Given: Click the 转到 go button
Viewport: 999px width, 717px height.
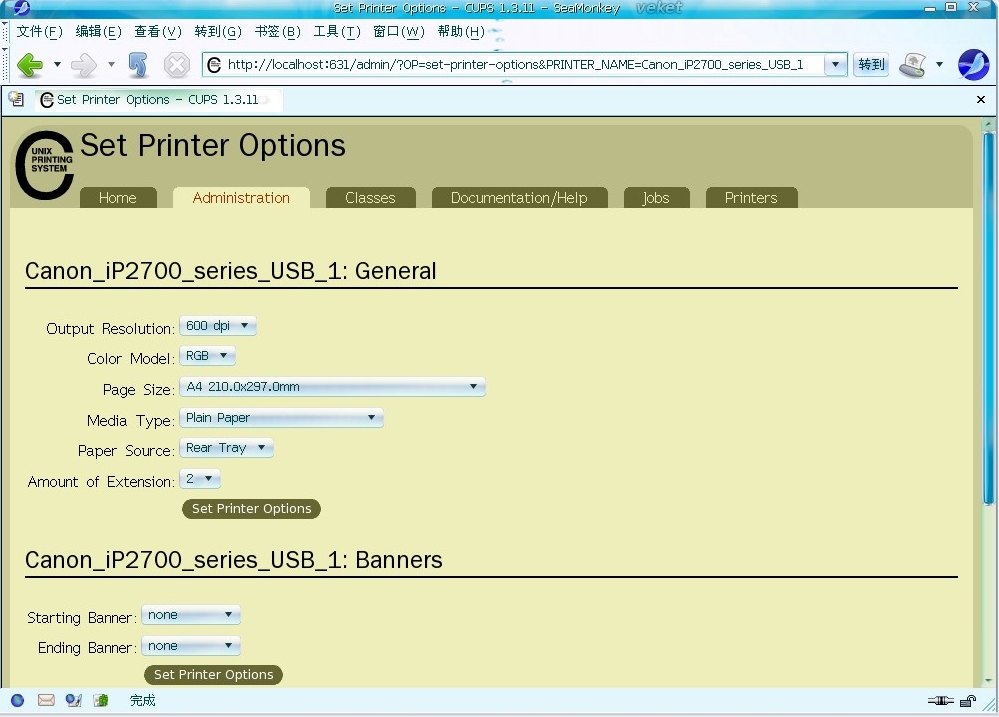Looking at the screenshot, I should click(871, 64).
